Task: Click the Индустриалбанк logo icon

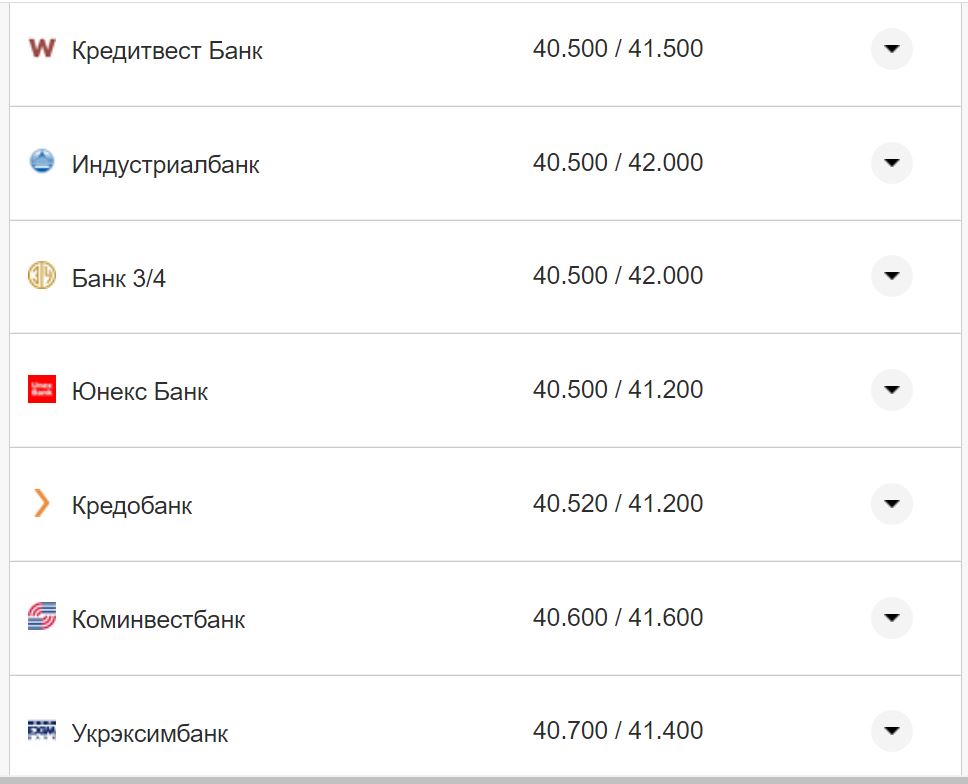Action: pyautogui.click(x=42, y=161)
